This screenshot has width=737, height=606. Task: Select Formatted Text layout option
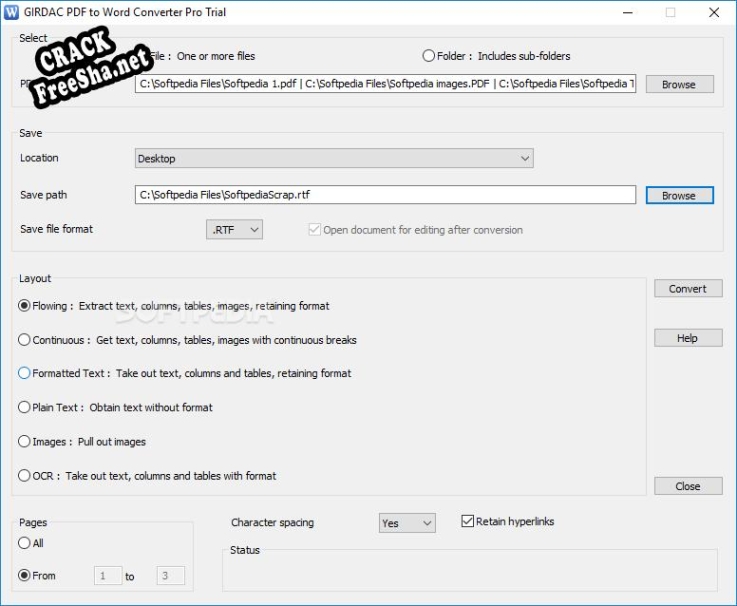point(25,373)
